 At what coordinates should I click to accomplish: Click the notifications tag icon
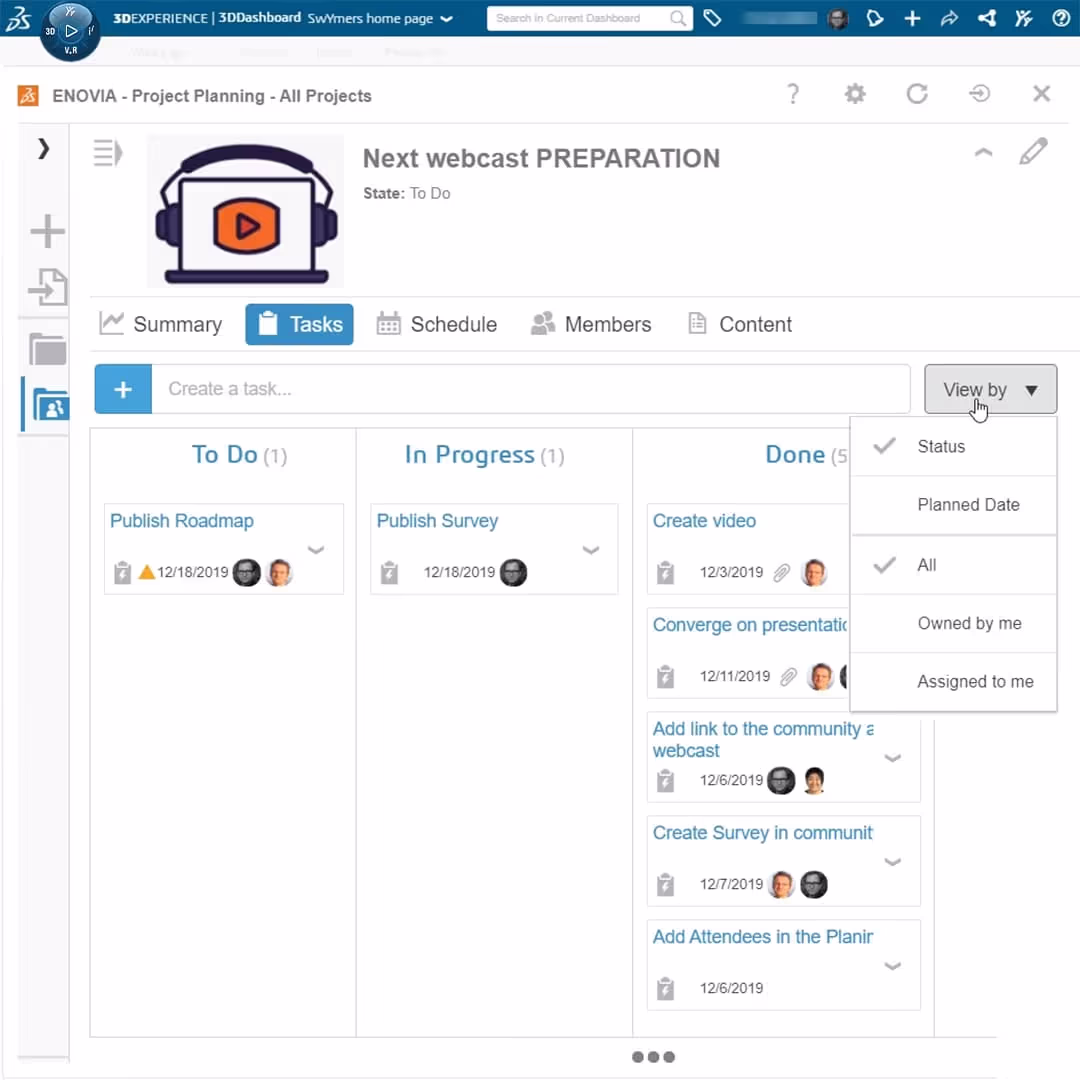[x=875, y=19]
